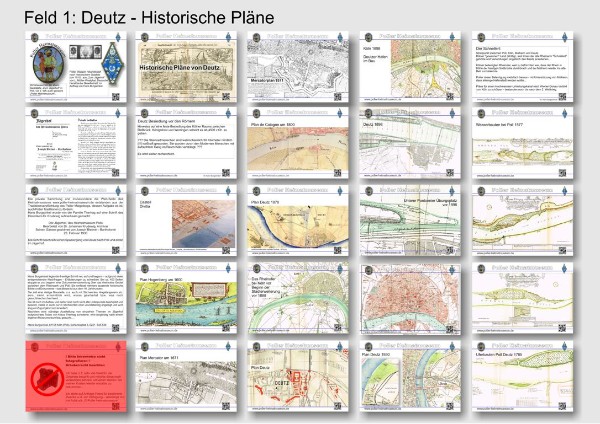Viewport: 600px width, 424px height.
Task: Click website link on 'Plan de Cologne' slide
Action: (271, 176)
